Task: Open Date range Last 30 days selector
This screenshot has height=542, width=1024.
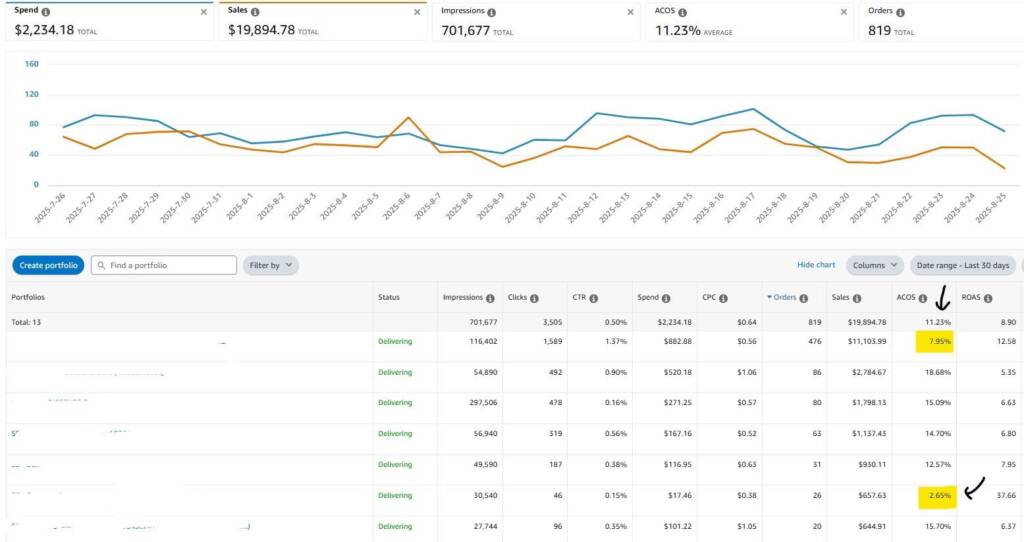Action: [x=963, y=265]
